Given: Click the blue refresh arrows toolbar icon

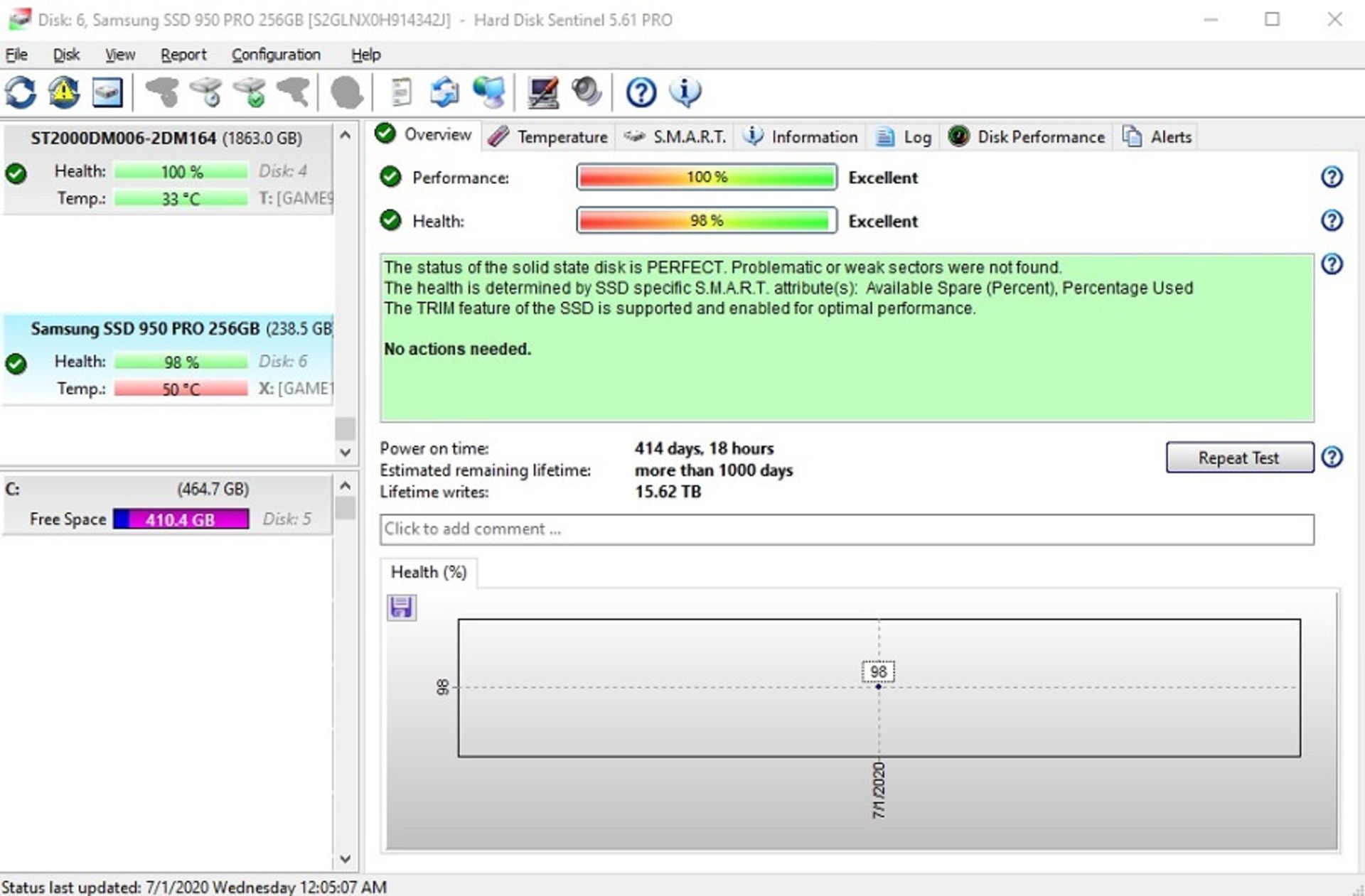Looking at the screenshot, I should pyautogui.click(x=21, y=92).
